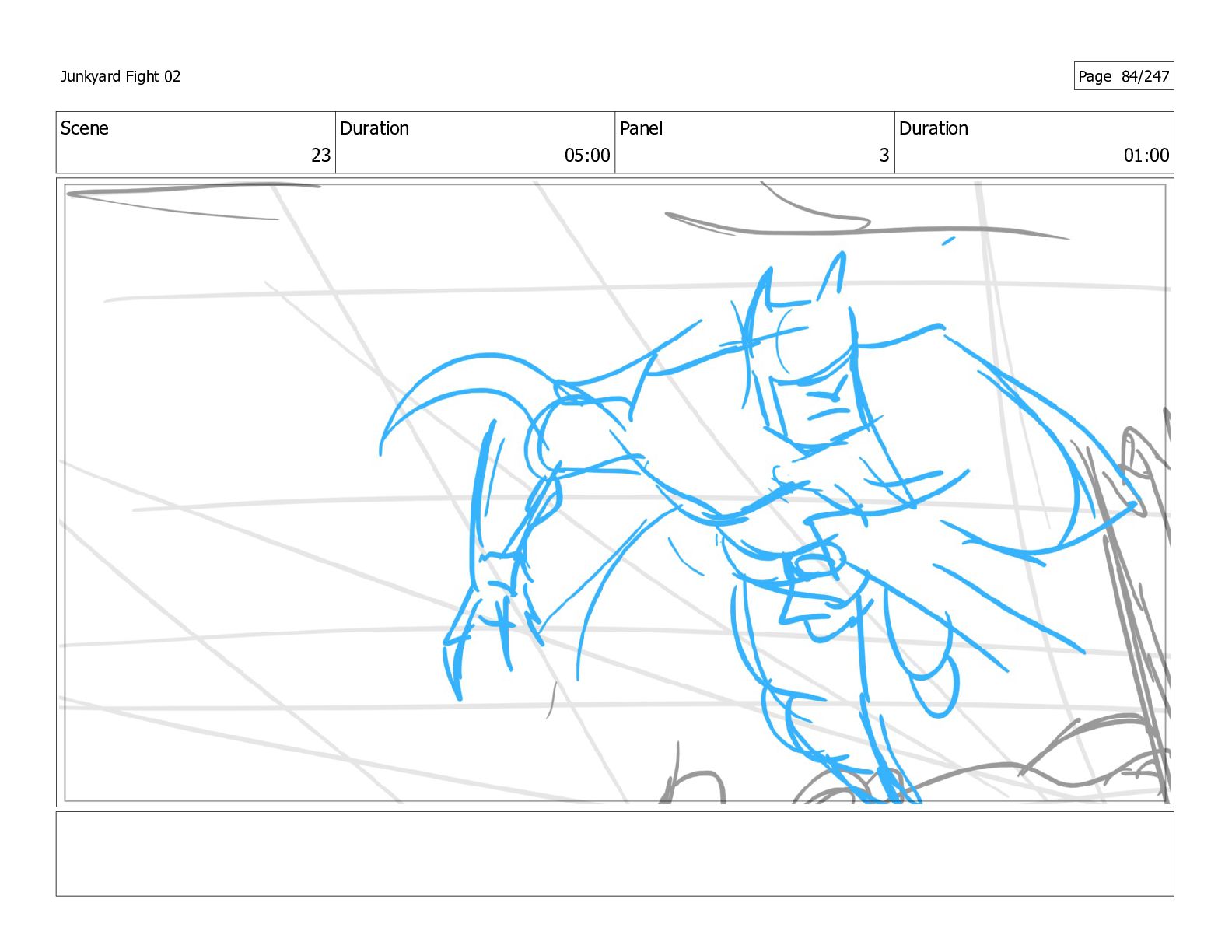The width and height of the screenshot is (1232, 952).
Task: Click the scene number '23'
Action: pyautogui.click(x=321, y=156)
